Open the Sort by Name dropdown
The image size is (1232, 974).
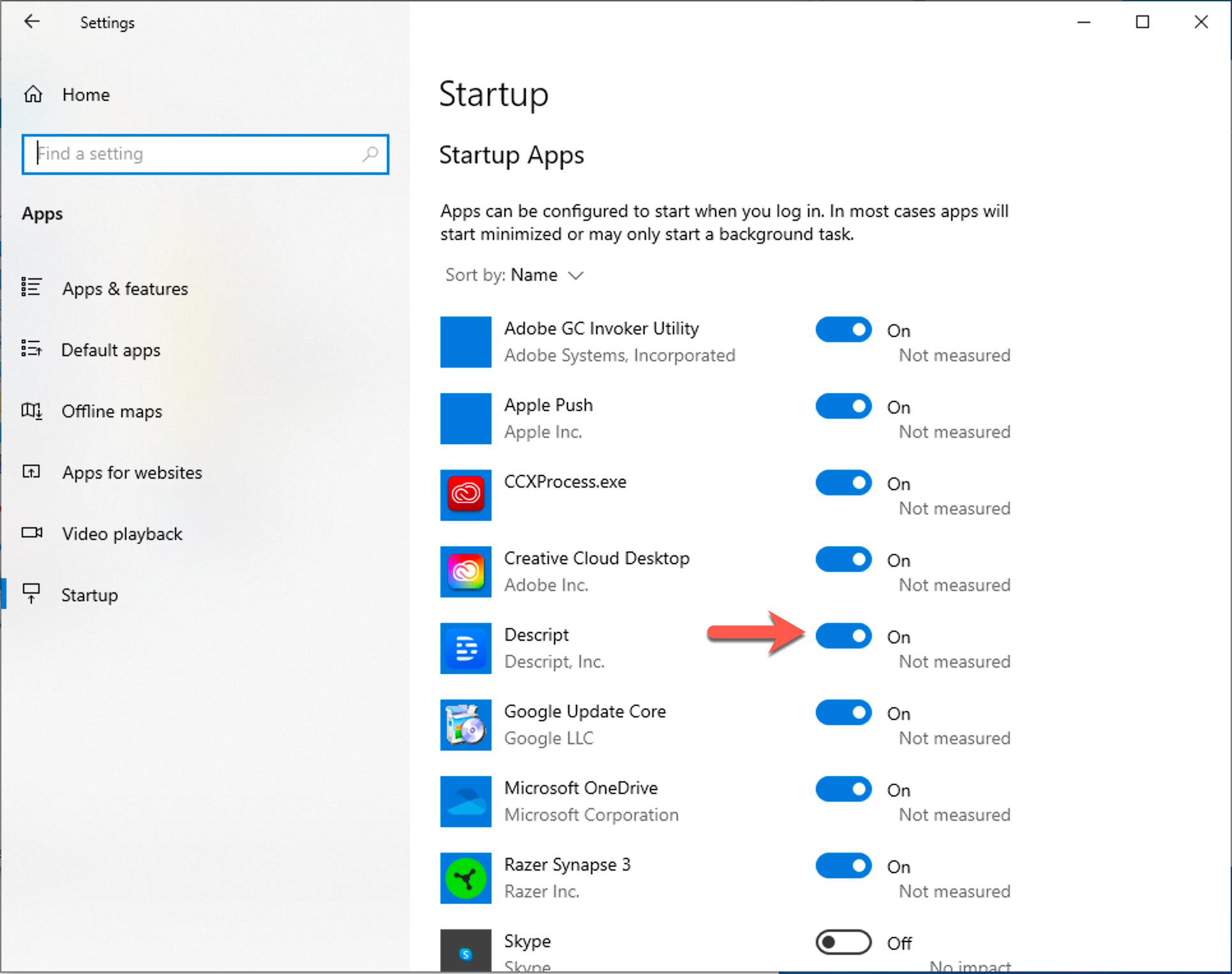515,275
